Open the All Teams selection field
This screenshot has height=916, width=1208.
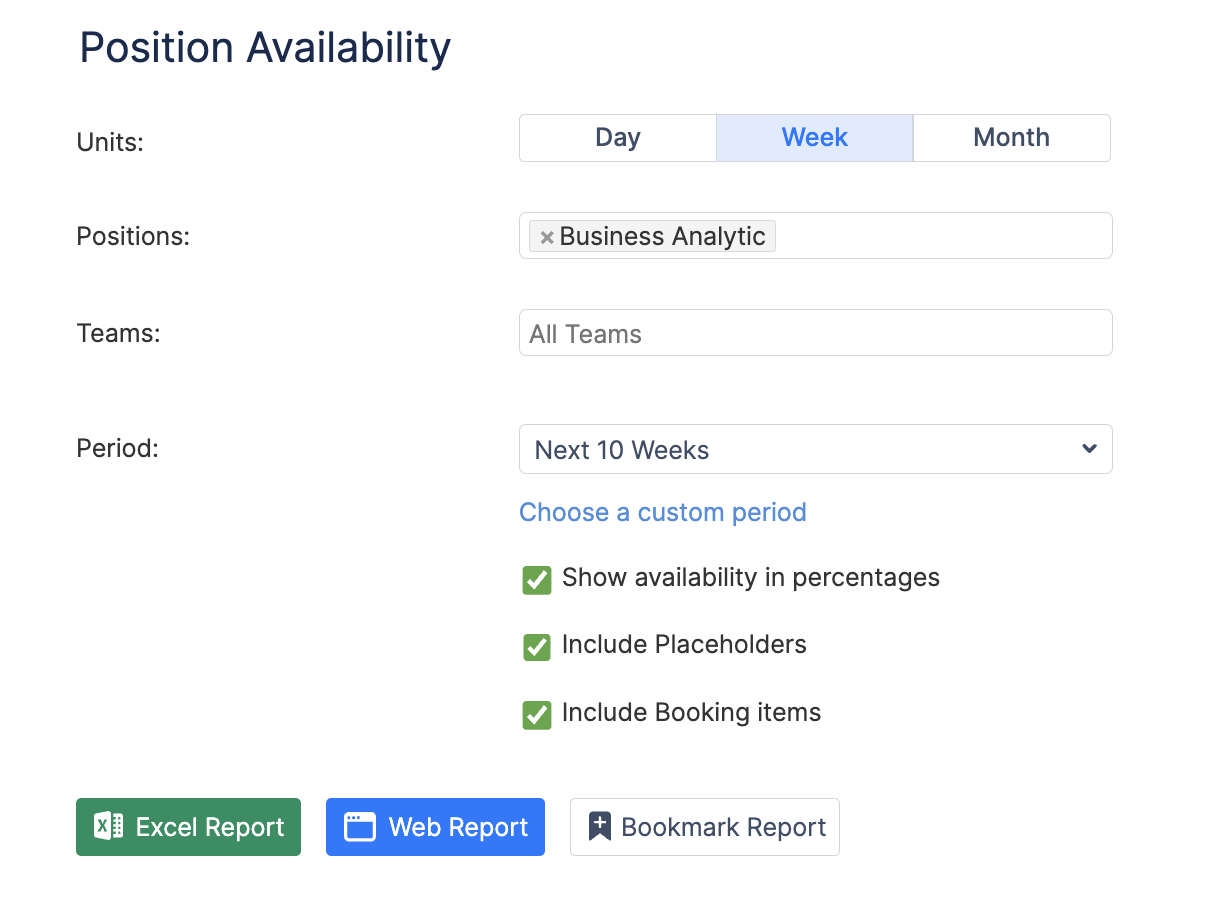[x=814, y=333]
